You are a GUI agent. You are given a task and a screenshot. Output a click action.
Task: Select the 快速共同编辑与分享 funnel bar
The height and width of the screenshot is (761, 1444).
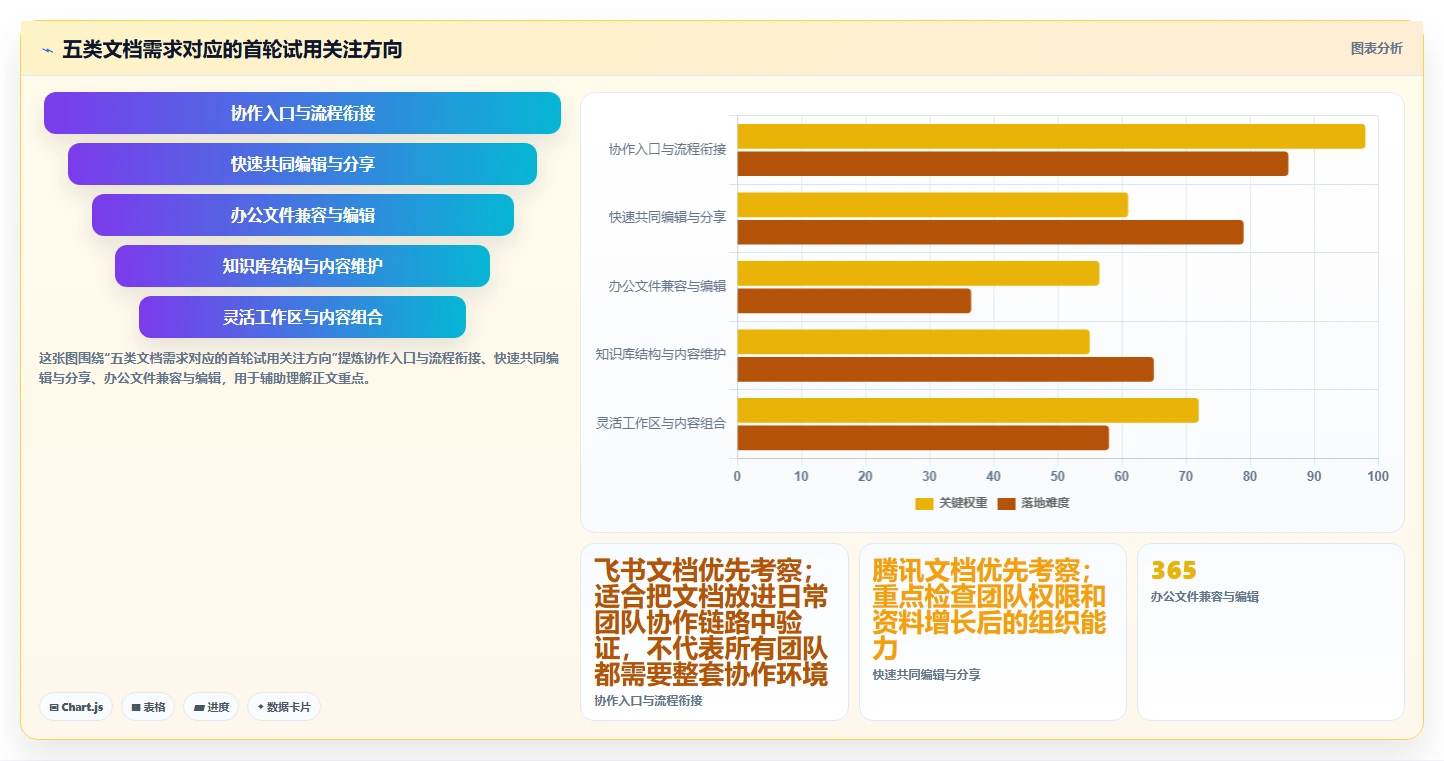pos(302,164)
